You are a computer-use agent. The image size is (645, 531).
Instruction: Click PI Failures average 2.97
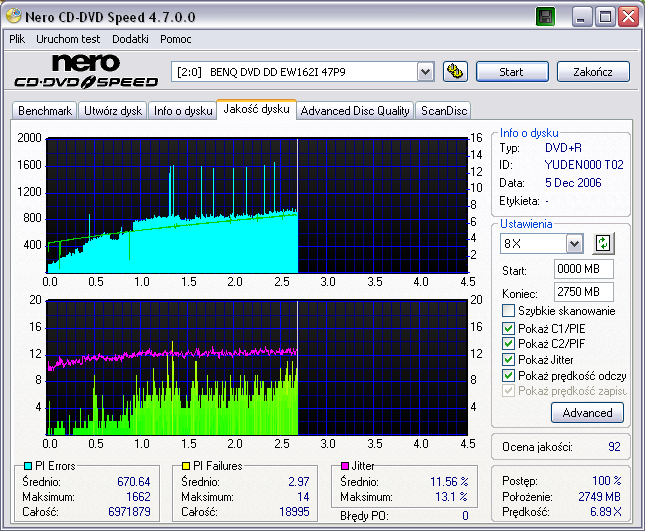299,482
